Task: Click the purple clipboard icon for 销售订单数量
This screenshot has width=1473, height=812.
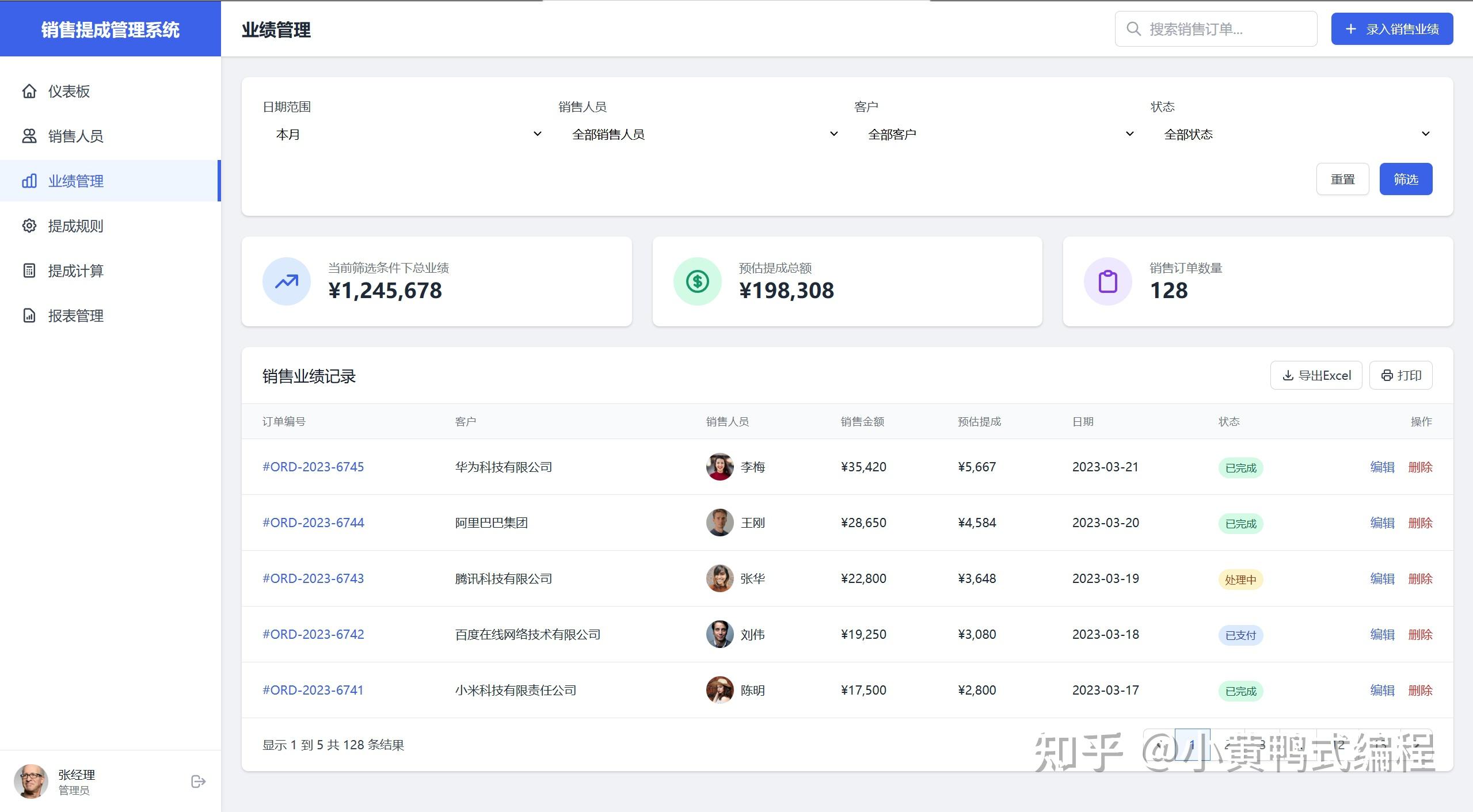Action: [x=1107, y=281]
